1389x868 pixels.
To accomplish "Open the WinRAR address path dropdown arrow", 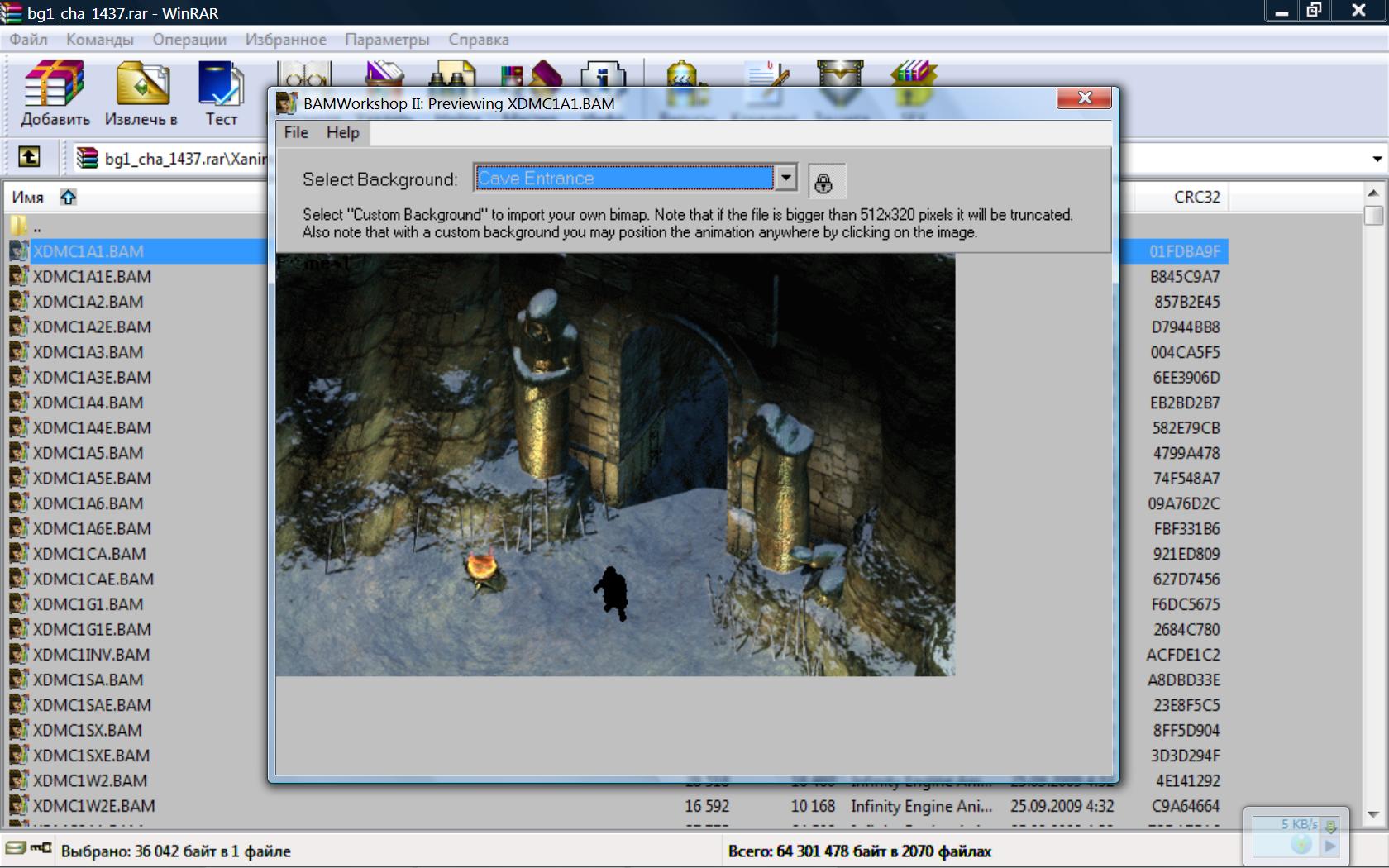I will pos(1377,158).
